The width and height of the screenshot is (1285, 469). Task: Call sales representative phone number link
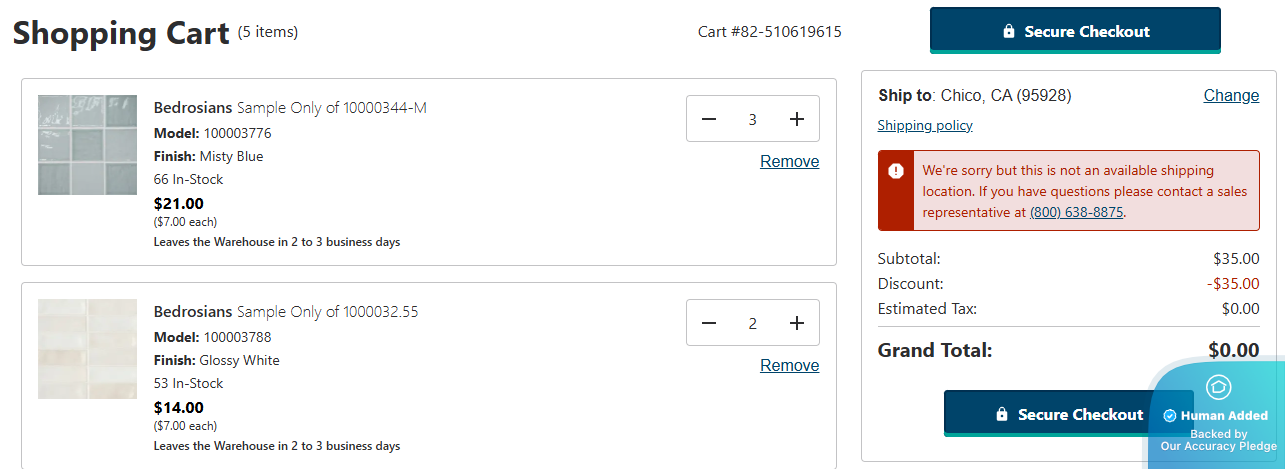click(1076, 212)
